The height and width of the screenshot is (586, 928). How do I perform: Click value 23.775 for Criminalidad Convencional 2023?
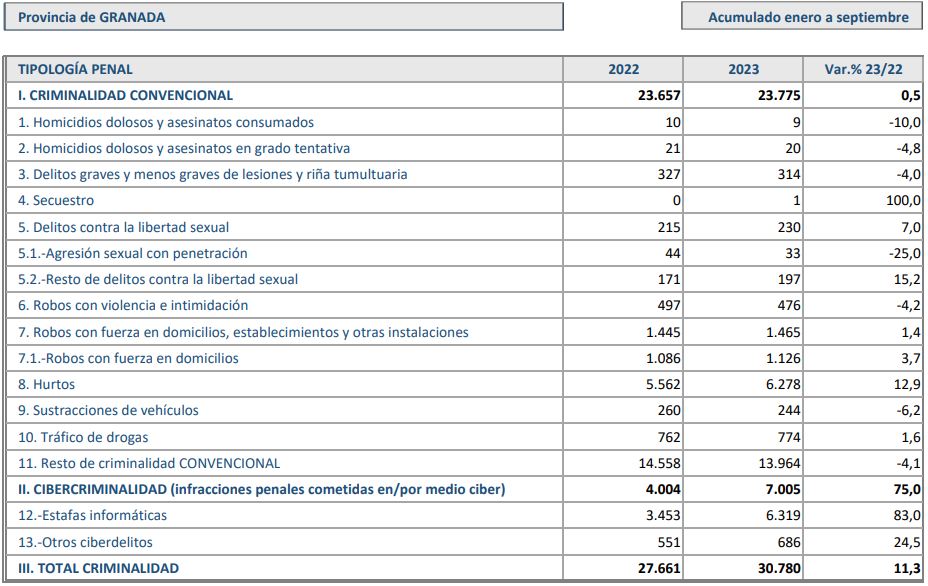tap(779, 95)
